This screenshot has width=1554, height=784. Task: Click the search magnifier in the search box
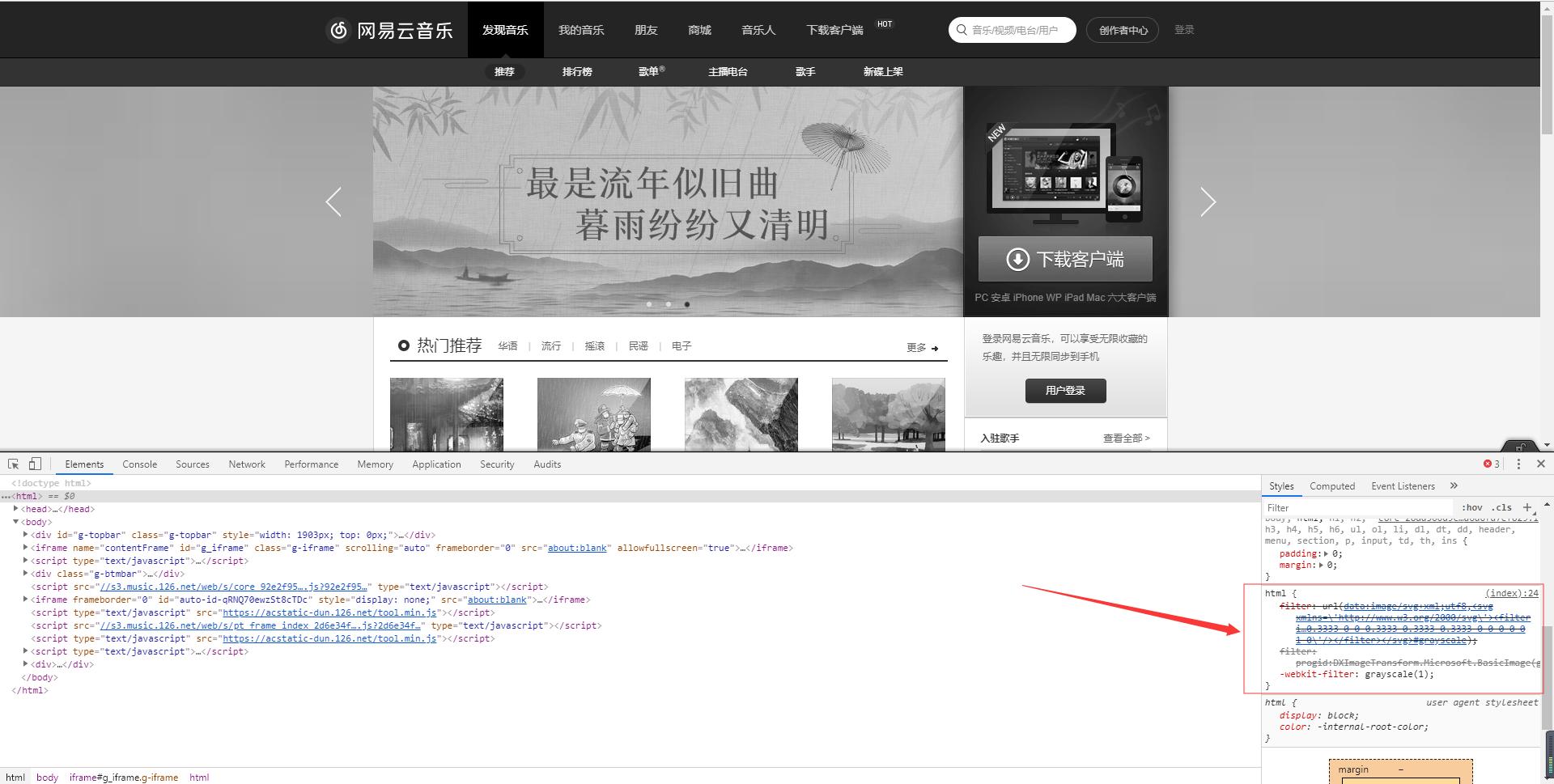pyautogui.click(x=962, y=29)
